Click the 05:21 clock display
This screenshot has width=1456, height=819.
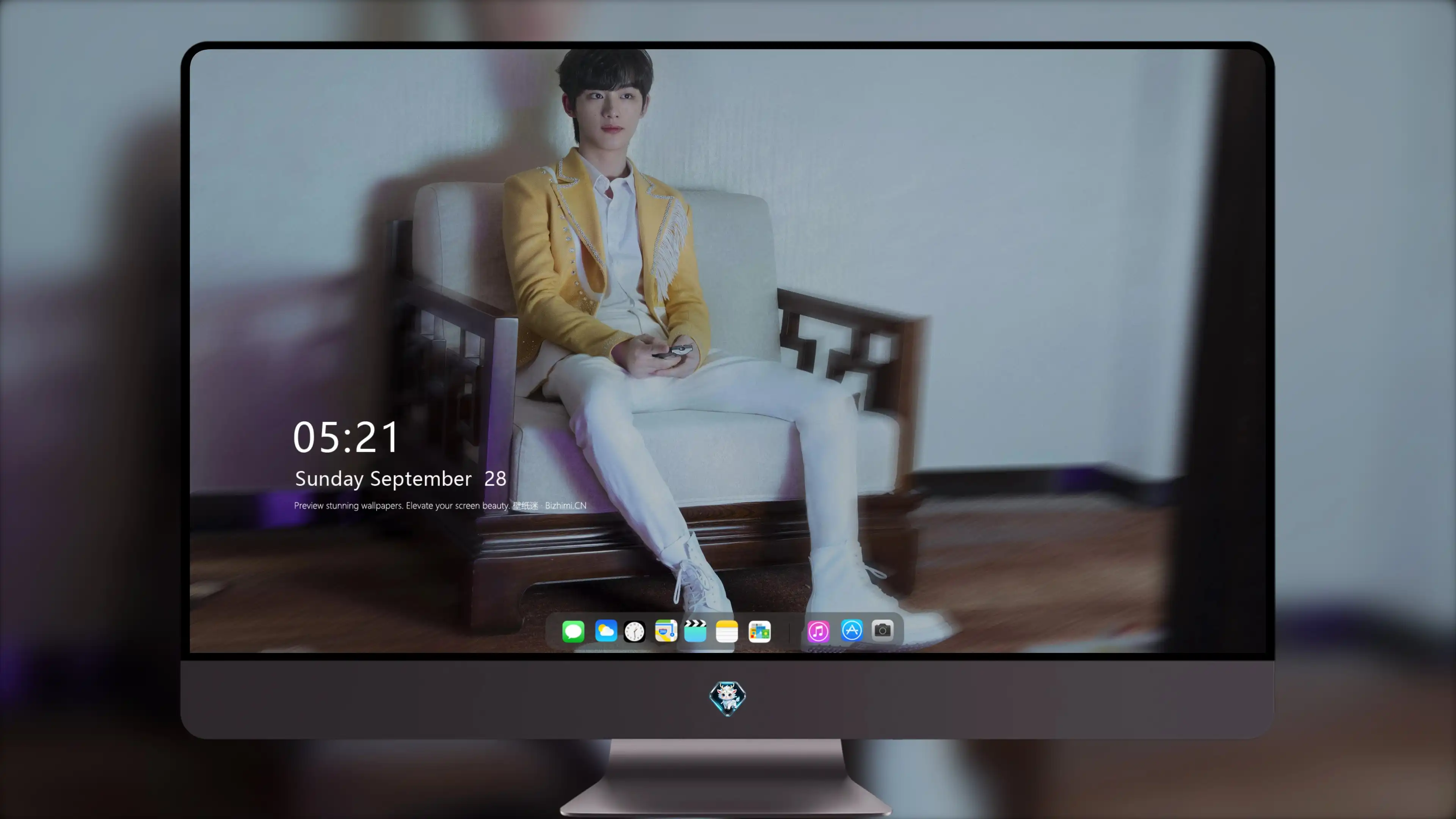click(346, 437)
